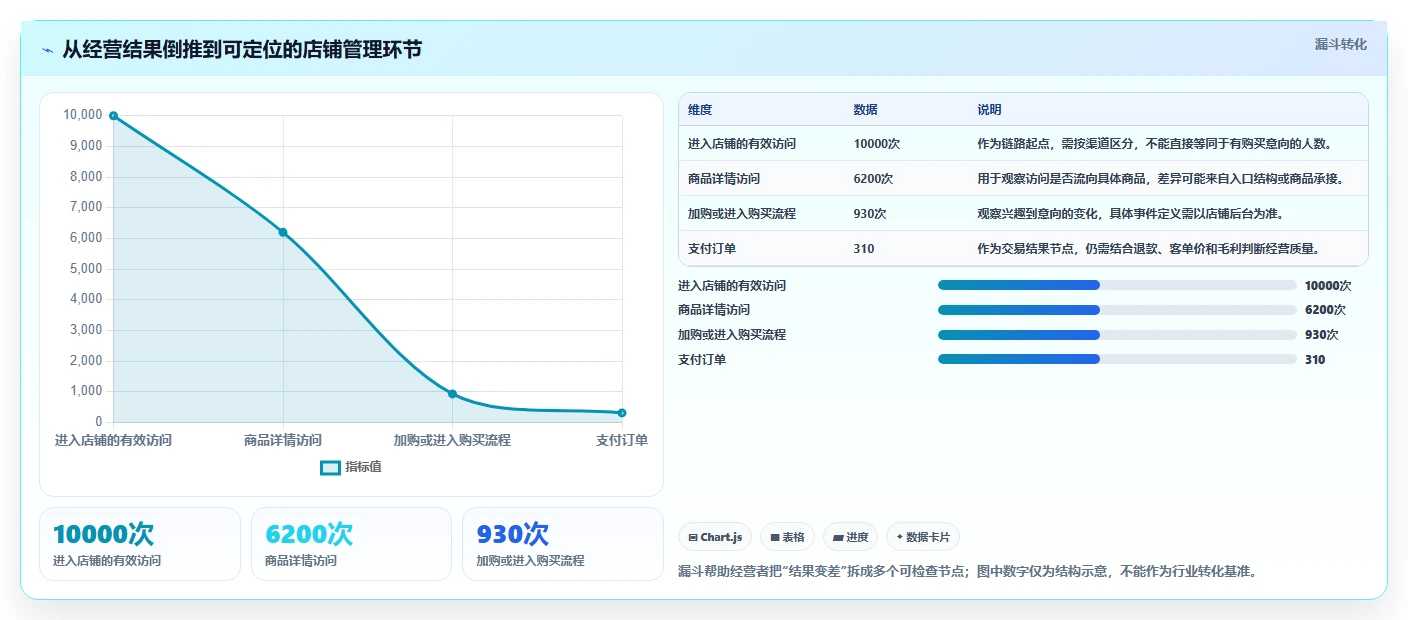
Task: Click the 漏斗转化 label in the header
Action: (x=1340, y=44)
